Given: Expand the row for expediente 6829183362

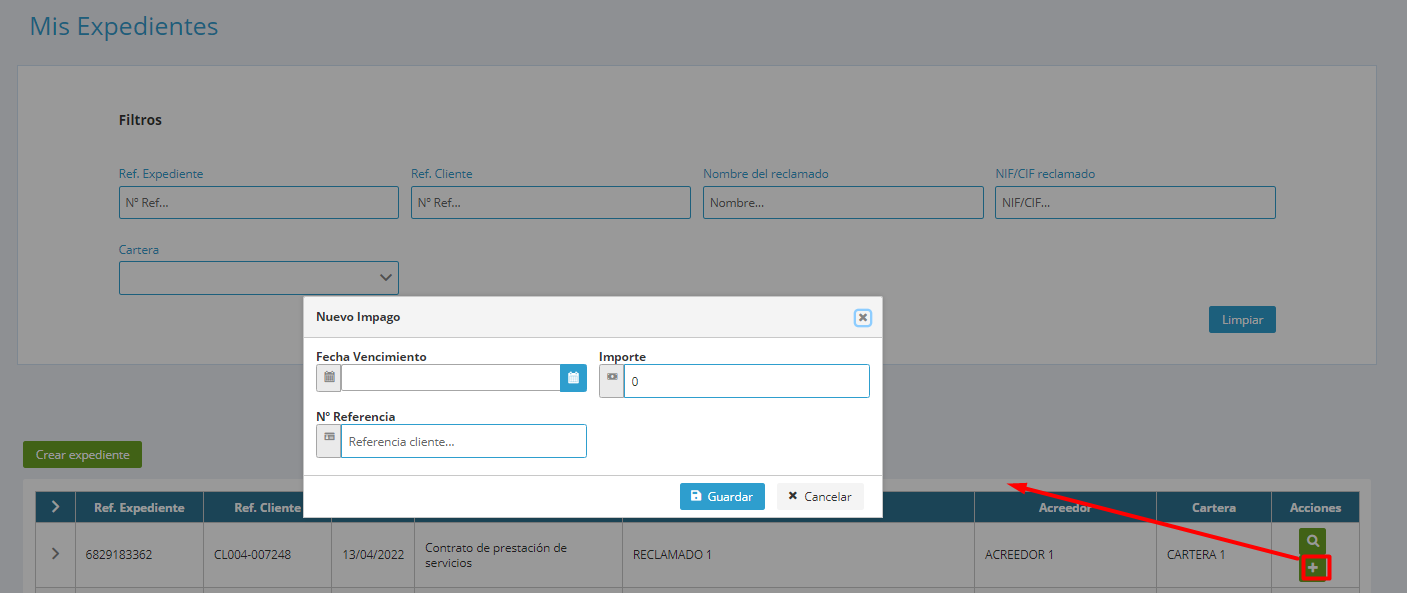Looking at the screenshot, I should click(55, 554).
